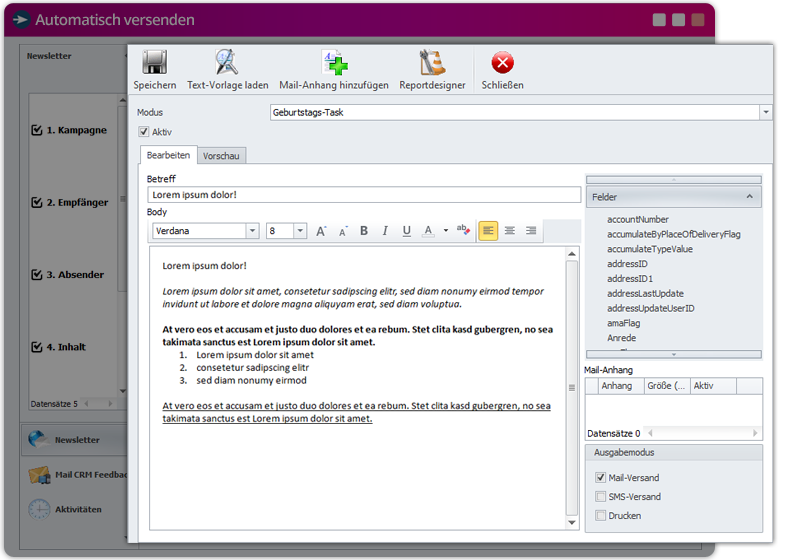This screenshot has height=560, width=800.
Task: Click the Mail-Anhang scroll left arrow
Action: coord(651,433)
